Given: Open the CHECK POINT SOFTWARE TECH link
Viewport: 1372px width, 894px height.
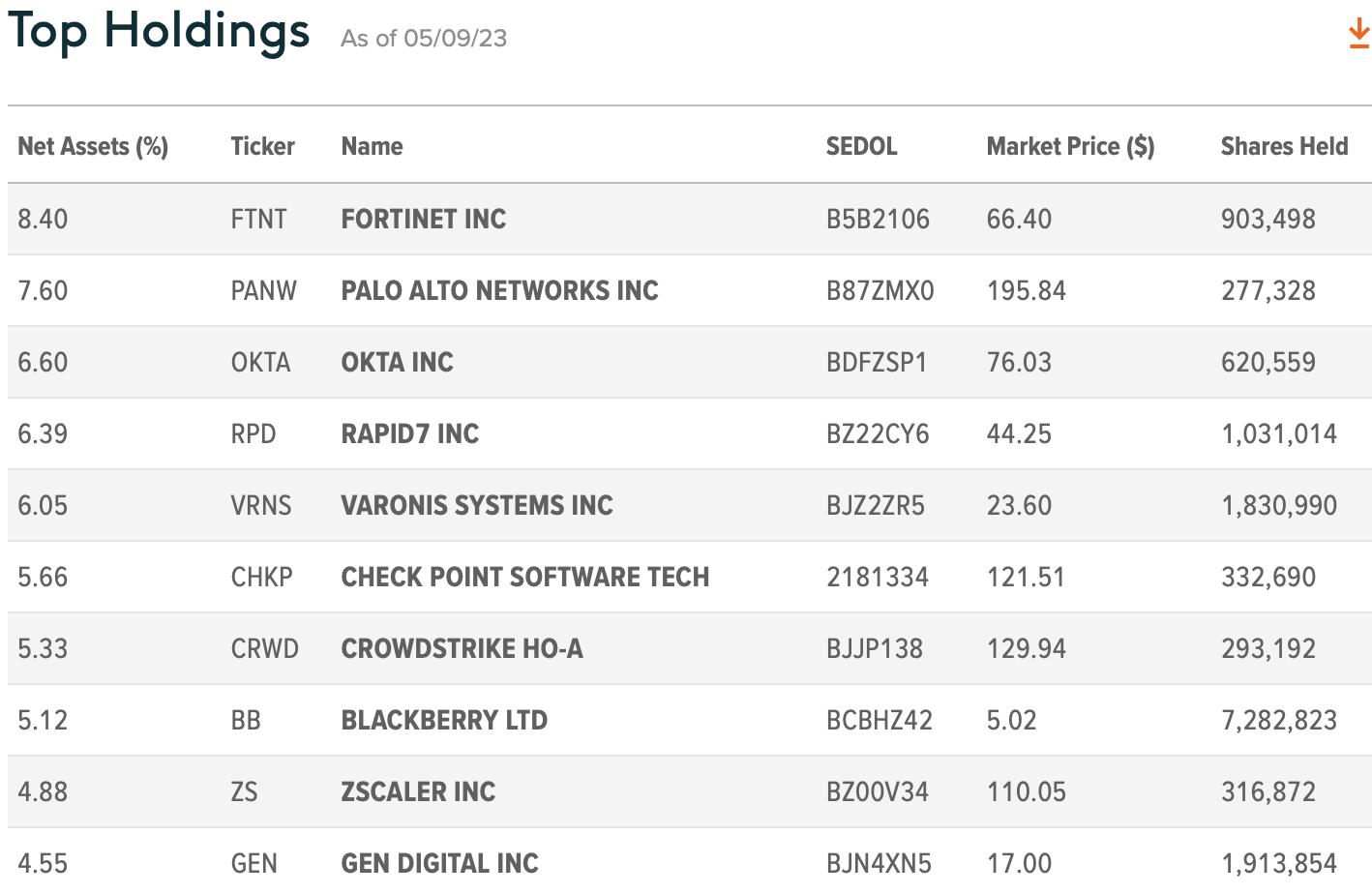Looking at the screenshot, I should pyautogui.click(x=525, y=577).
